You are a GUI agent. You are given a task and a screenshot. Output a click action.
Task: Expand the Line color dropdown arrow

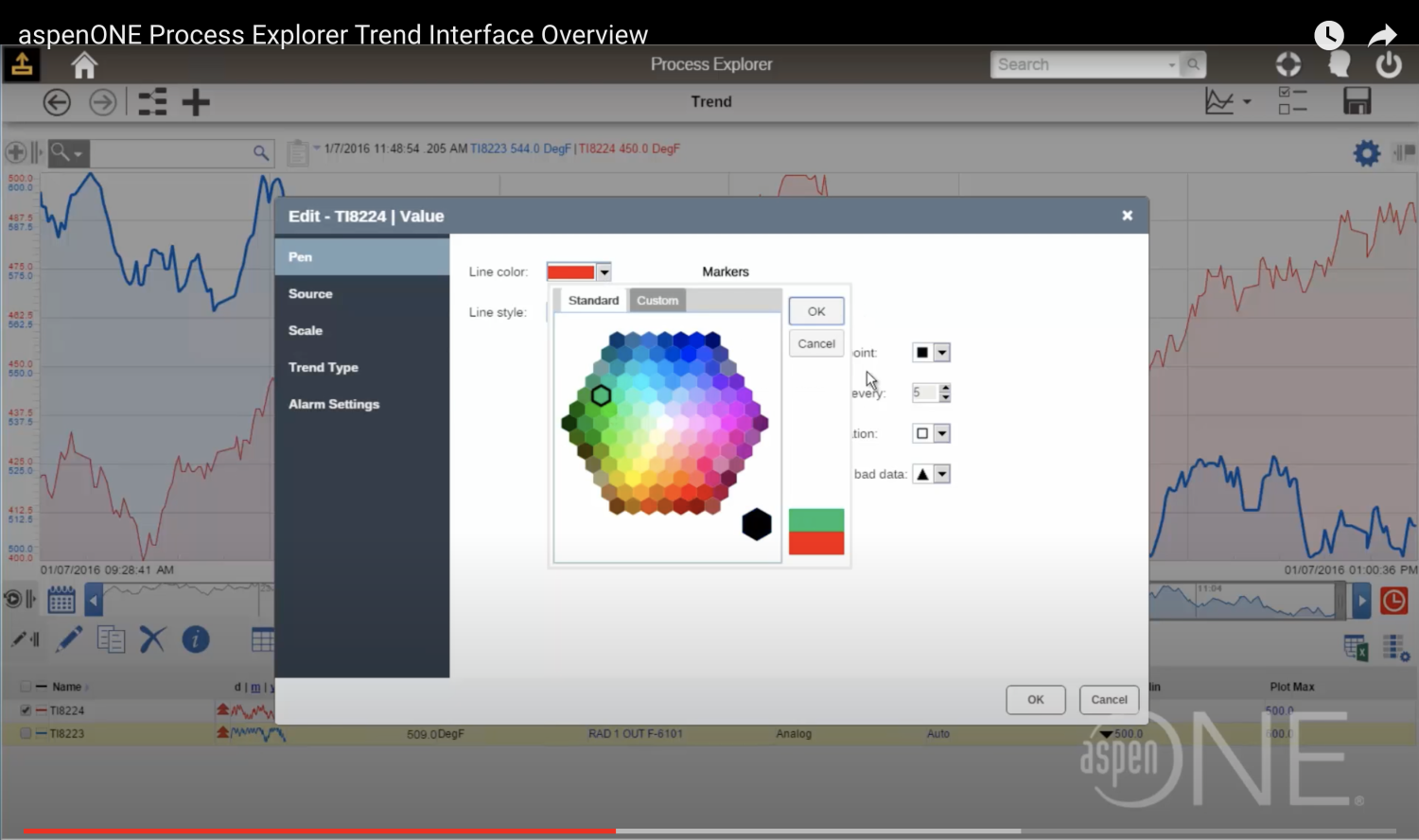[604, 272]
